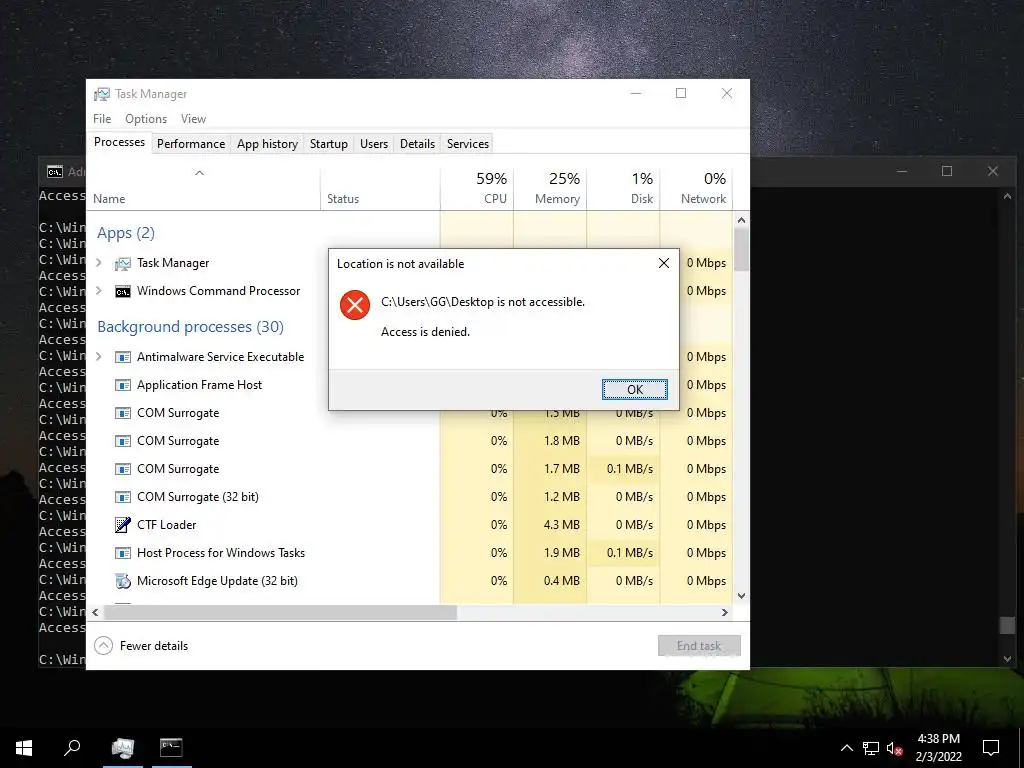
Task: Click the Command Prompt scroll-up arrow
Action: (1007, 196)
